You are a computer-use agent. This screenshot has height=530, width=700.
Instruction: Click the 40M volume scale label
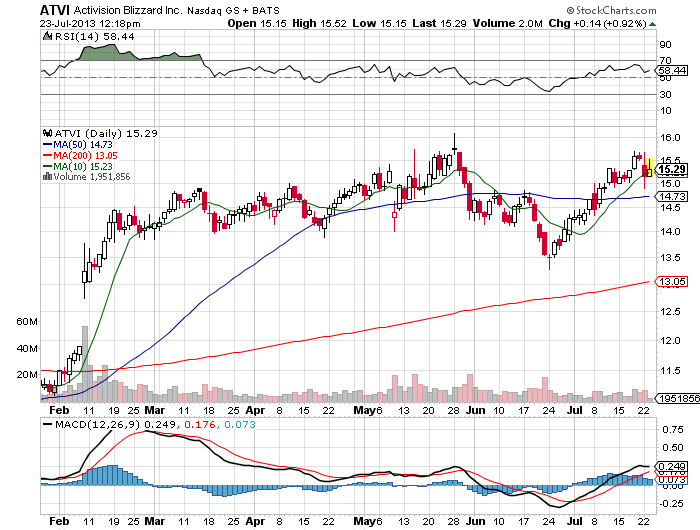coord(27,348)
